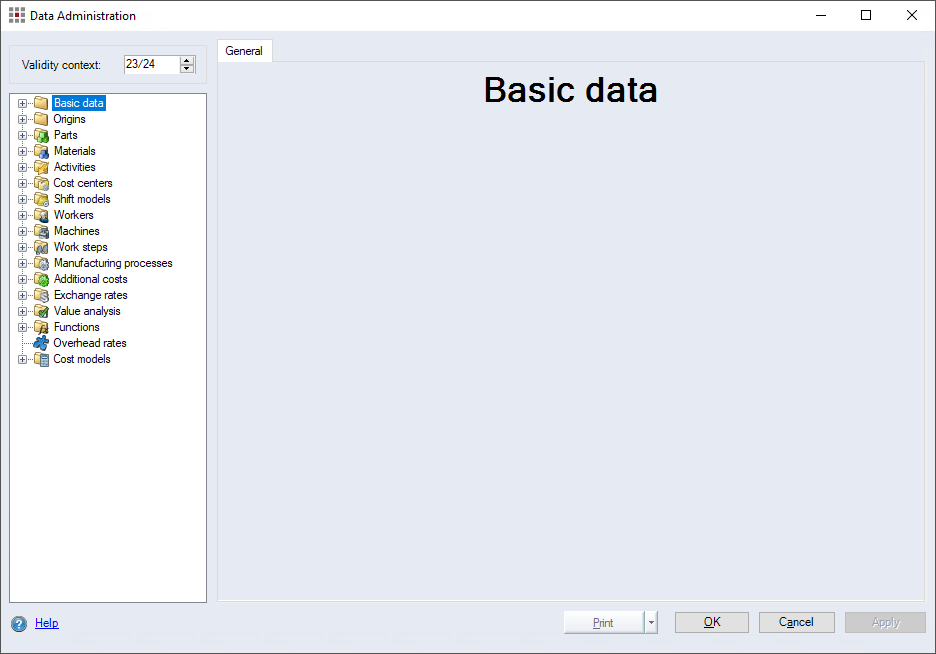Click the Validity context input field
936x654 pixels.
(x=150, y=64)
